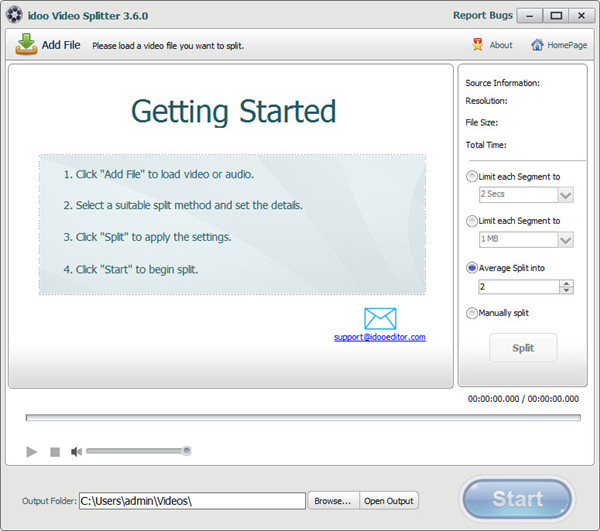Open the support@idooeditor.com email link
Image resolution: width=600 pixels, height=531 pixels.
coord(380,337)
